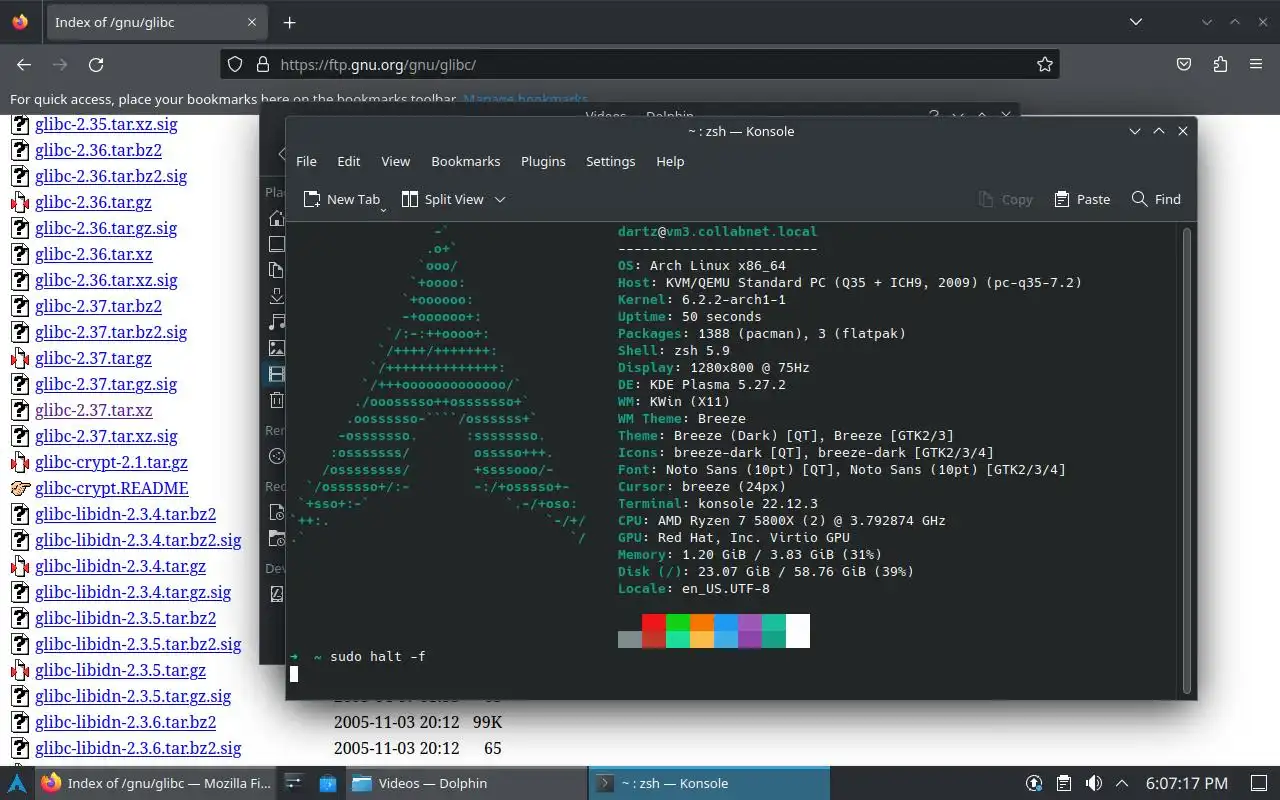Screen dimensions: 1280x800
Task: Open Firefox tracking protection shield icon
Action: (x=235, y=64)
